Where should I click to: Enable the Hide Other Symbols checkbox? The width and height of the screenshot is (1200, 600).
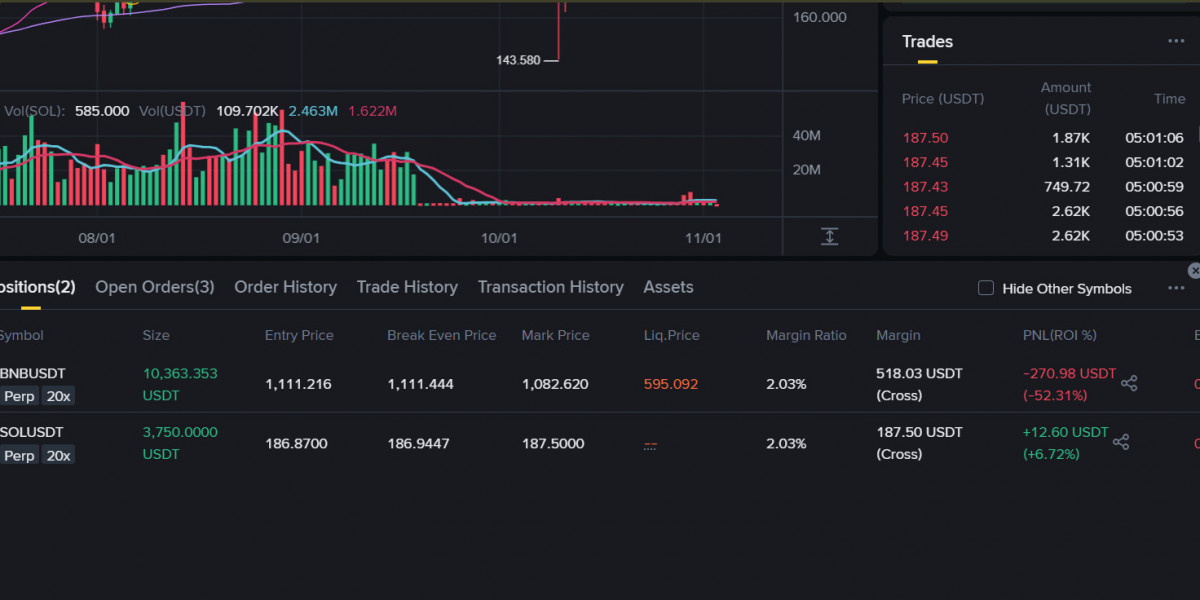click(x=986, y=288)
